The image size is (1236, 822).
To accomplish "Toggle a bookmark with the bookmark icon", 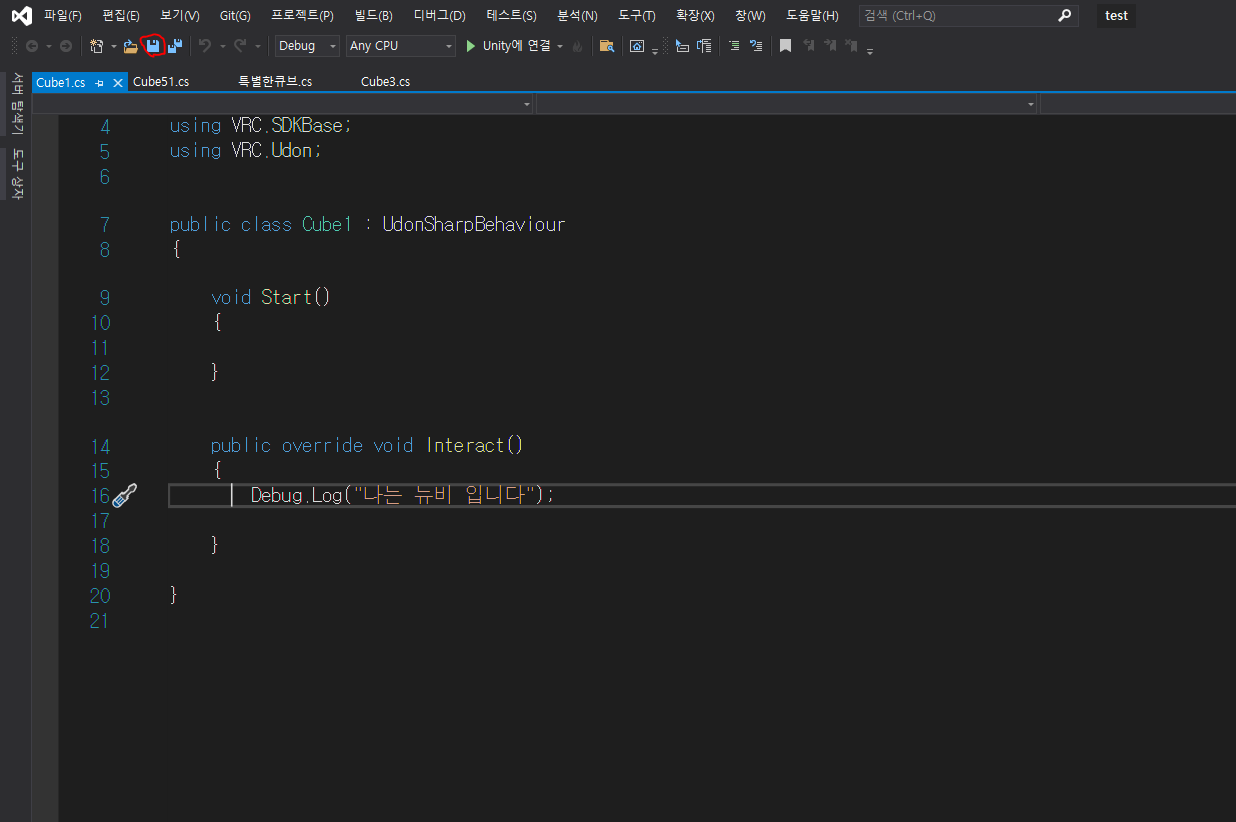I will coord(785,46).
